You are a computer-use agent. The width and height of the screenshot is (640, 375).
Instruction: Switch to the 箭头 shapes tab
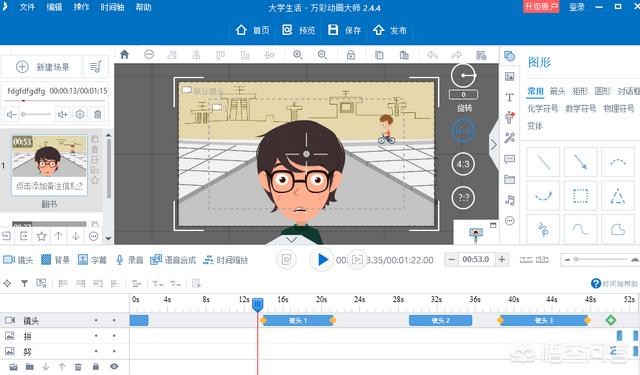[x=558, y=91]
